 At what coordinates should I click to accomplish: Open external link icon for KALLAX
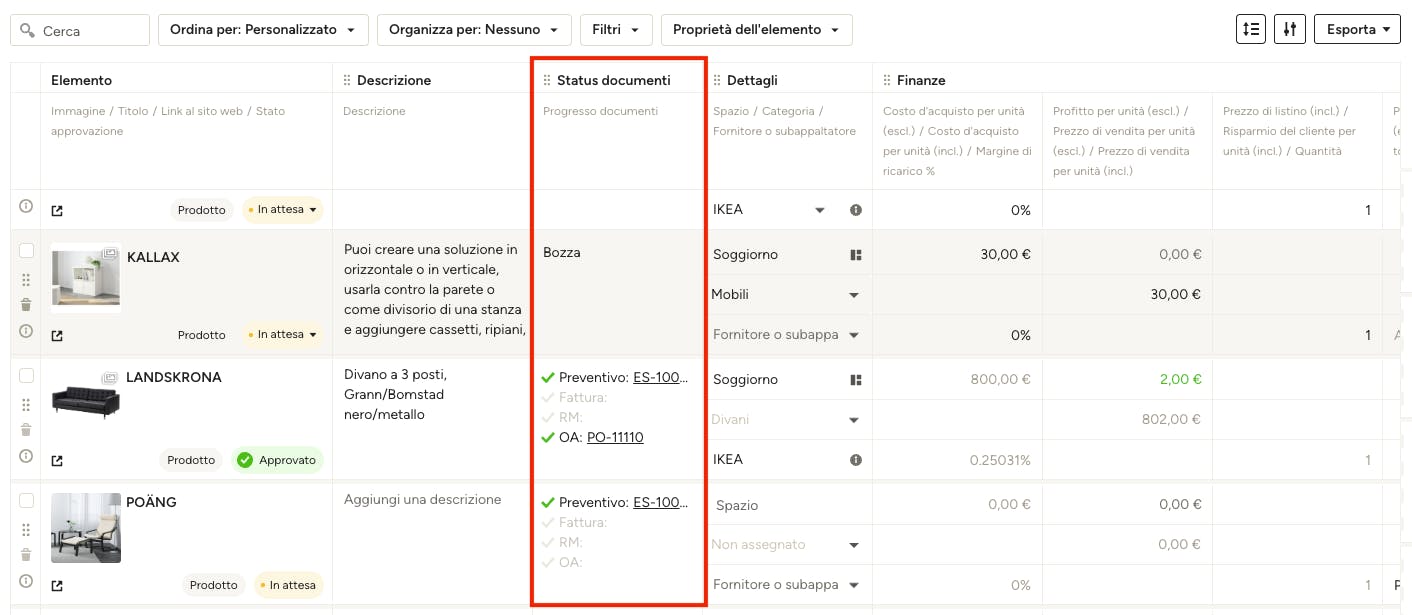coord(57,335)
